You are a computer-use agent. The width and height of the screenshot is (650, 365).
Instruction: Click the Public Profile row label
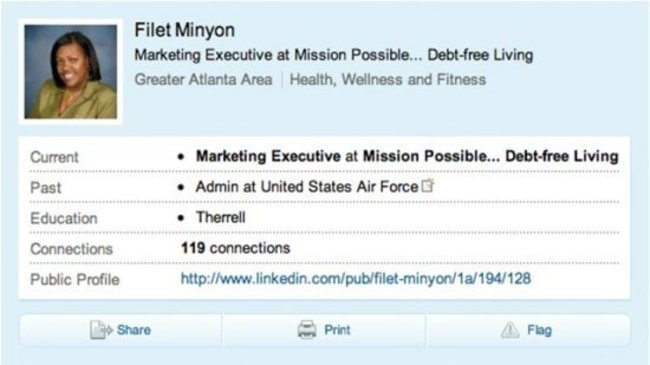click(75, 280)
